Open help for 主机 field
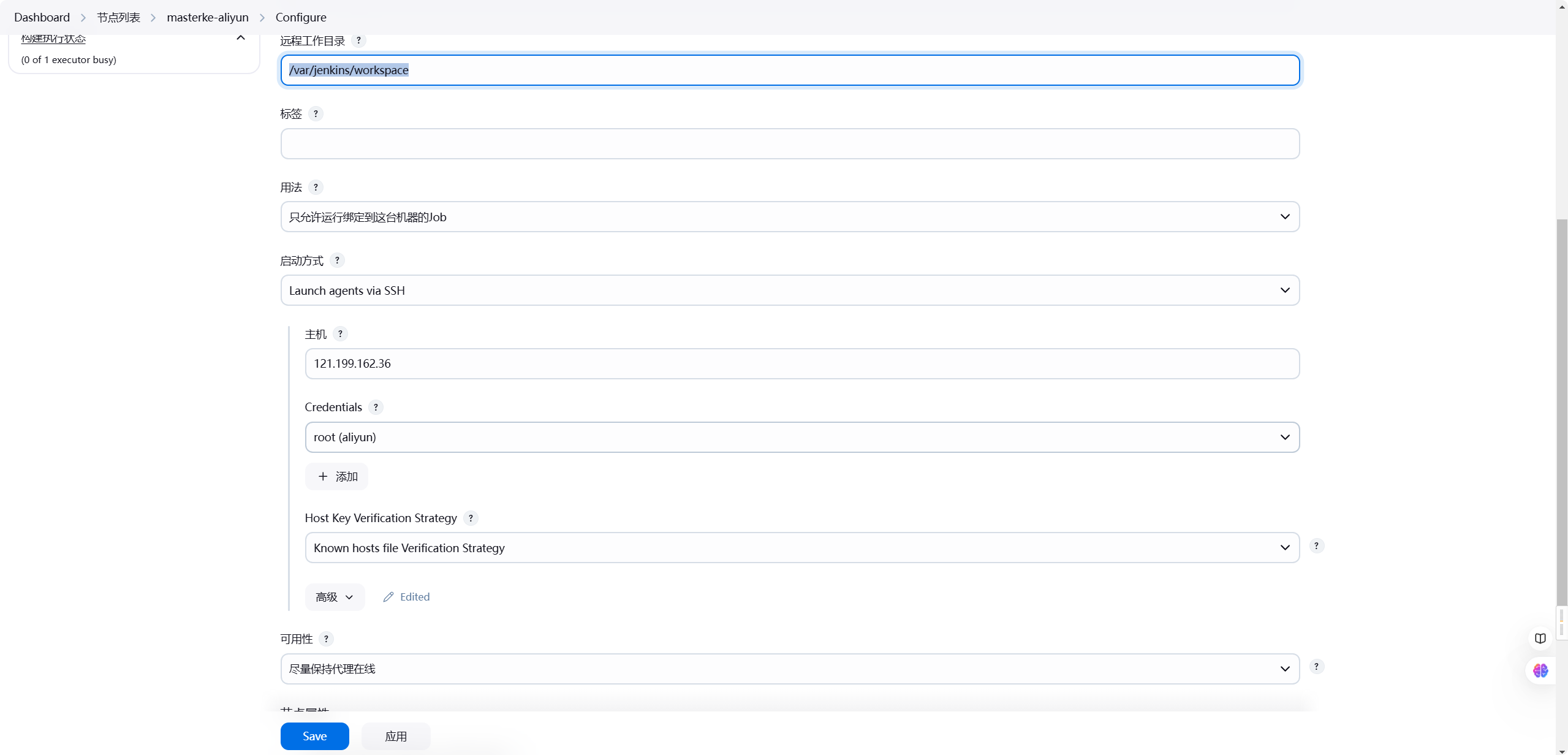This screenshot has width=1568, height=755. click(340, 334)
